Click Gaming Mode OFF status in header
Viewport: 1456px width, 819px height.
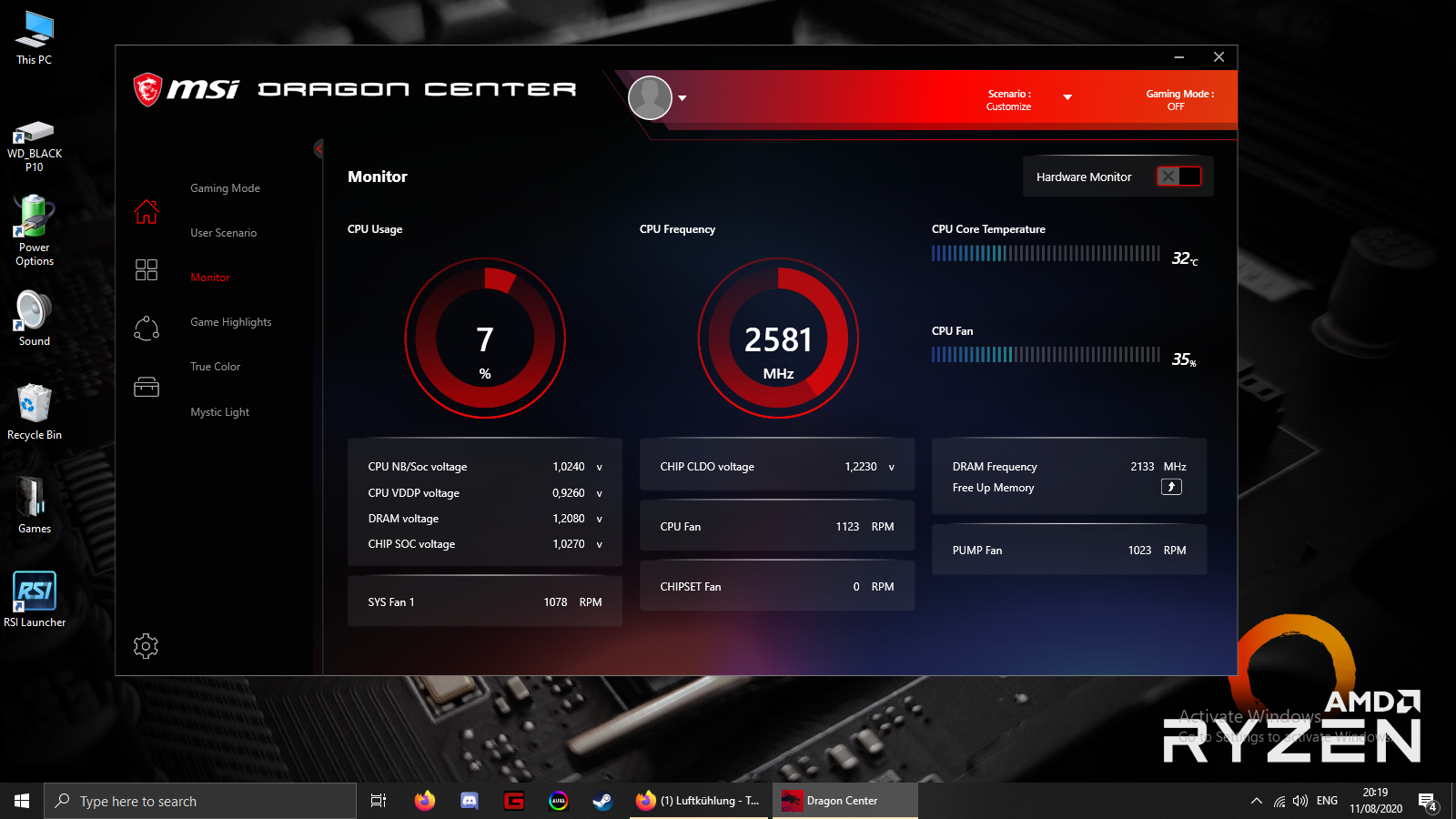pyautogui.click(x=1179, y=100)
